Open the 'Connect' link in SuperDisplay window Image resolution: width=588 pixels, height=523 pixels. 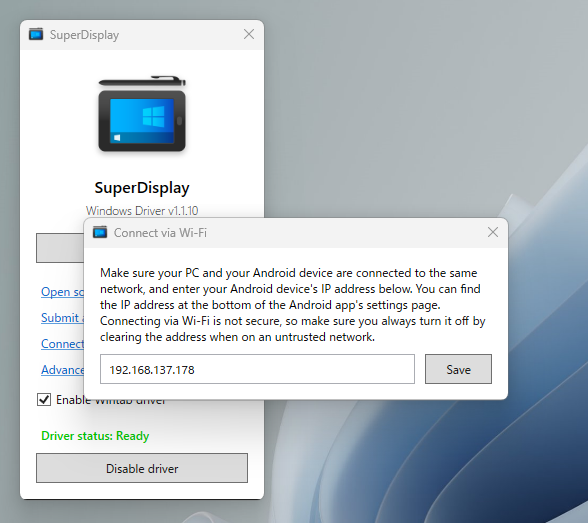[62, 344]
